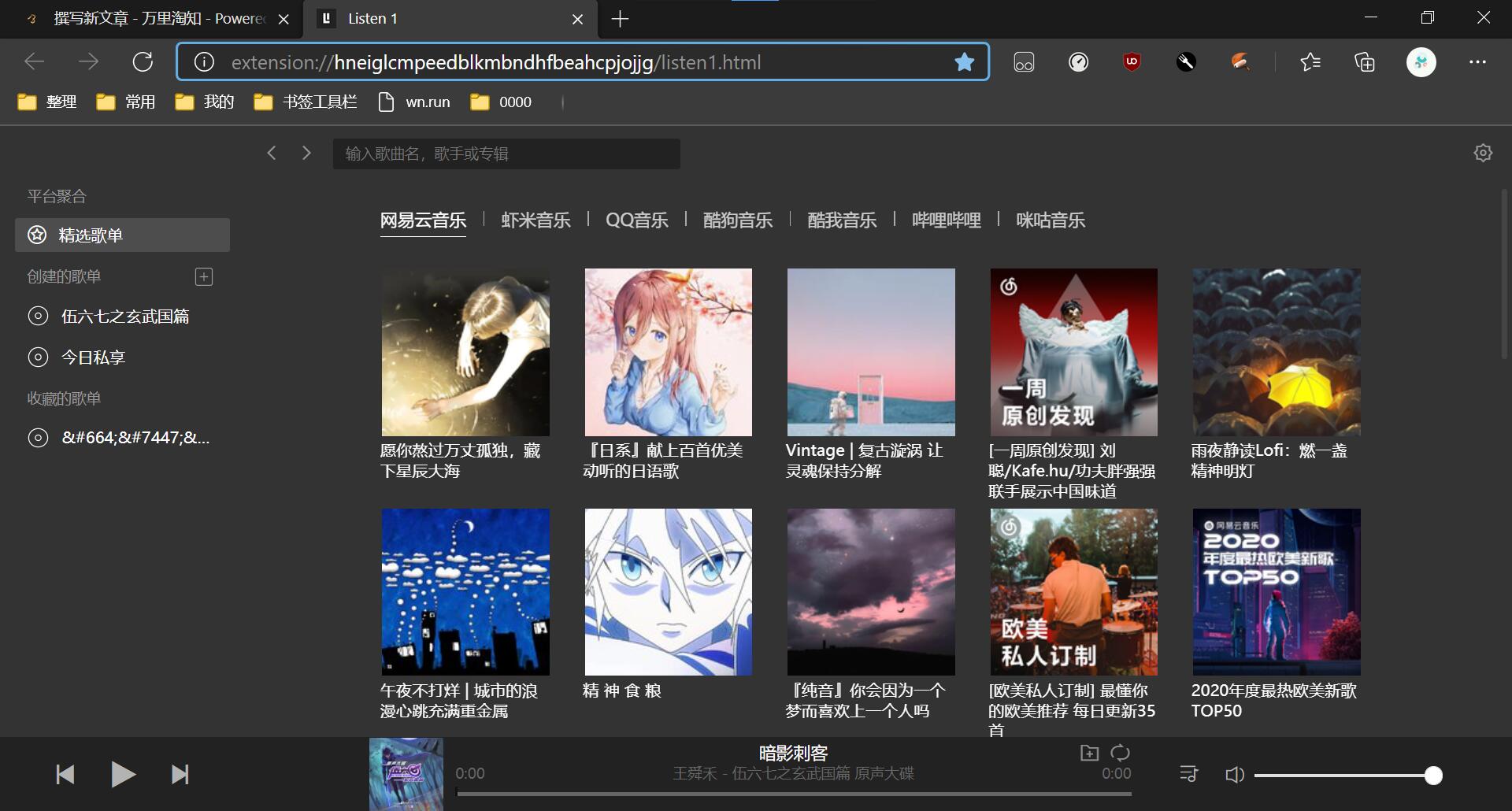Open the speedometer extension icon
Screen dimensions: 1512x811
1078,61
